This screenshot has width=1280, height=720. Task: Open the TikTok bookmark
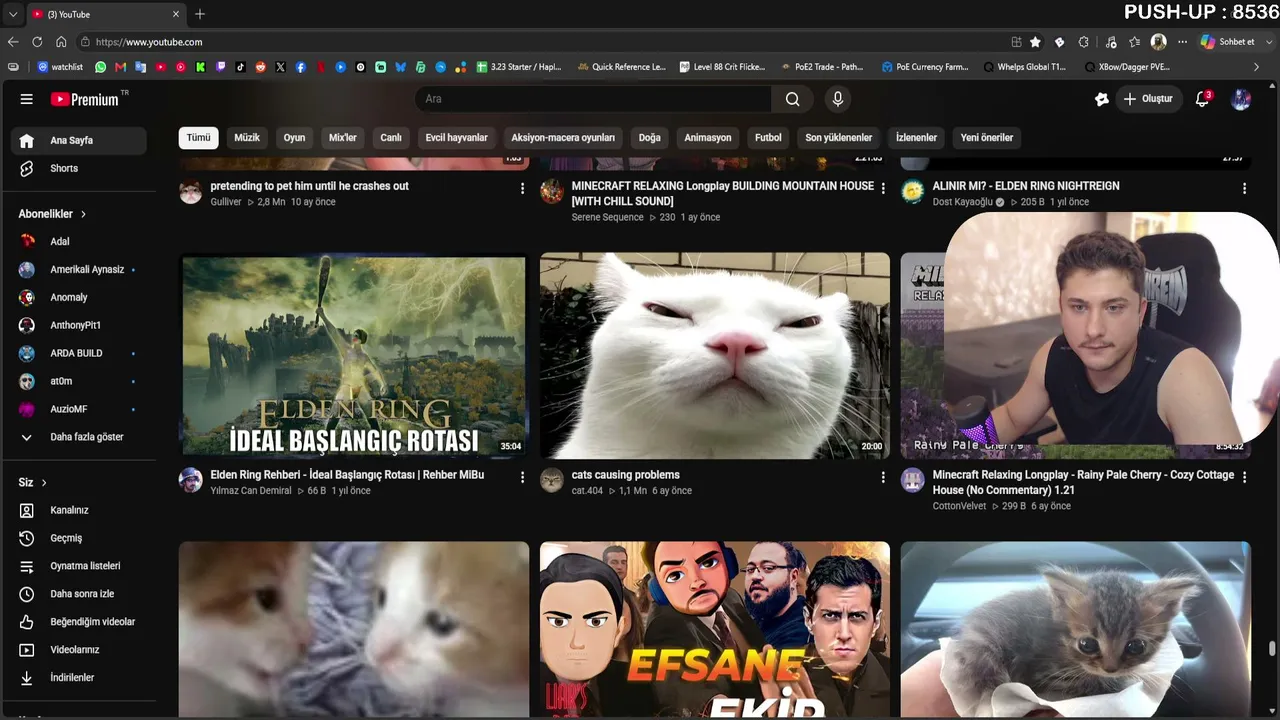(240, 67)
